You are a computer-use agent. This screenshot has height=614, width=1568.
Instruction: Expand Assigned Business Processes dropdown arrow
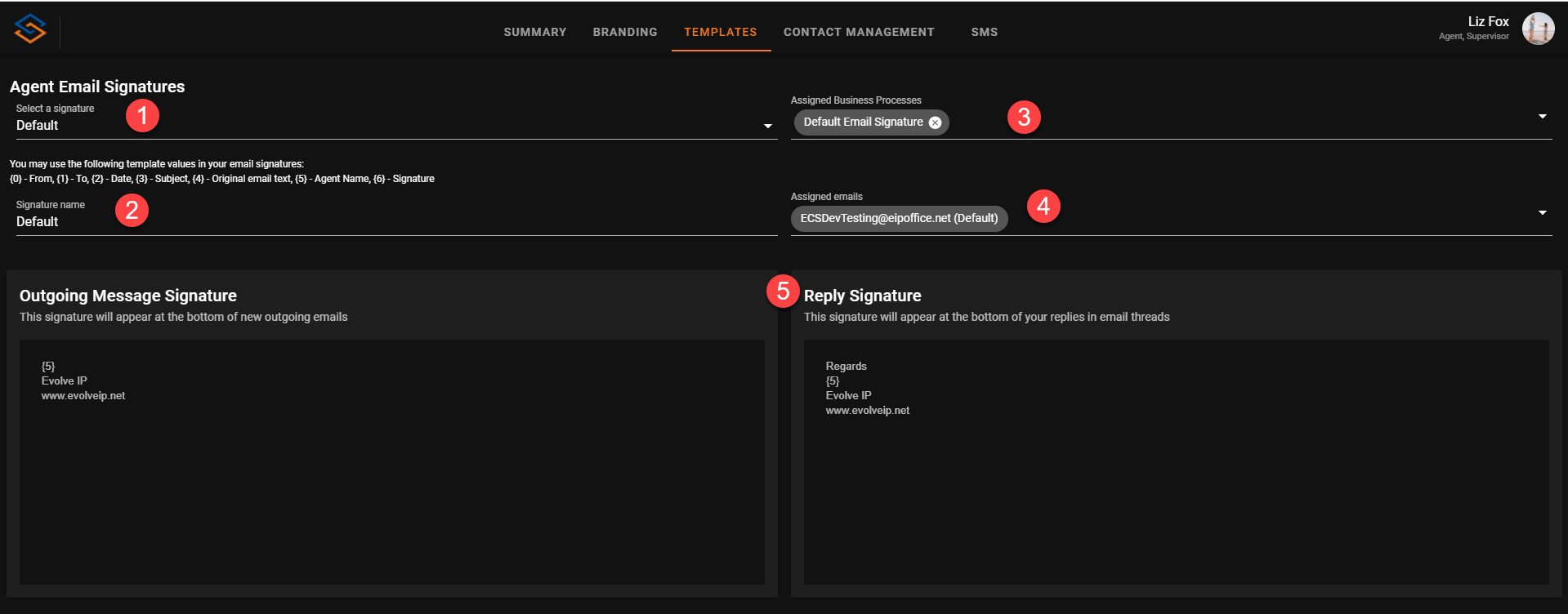(x=1542, y=117)
